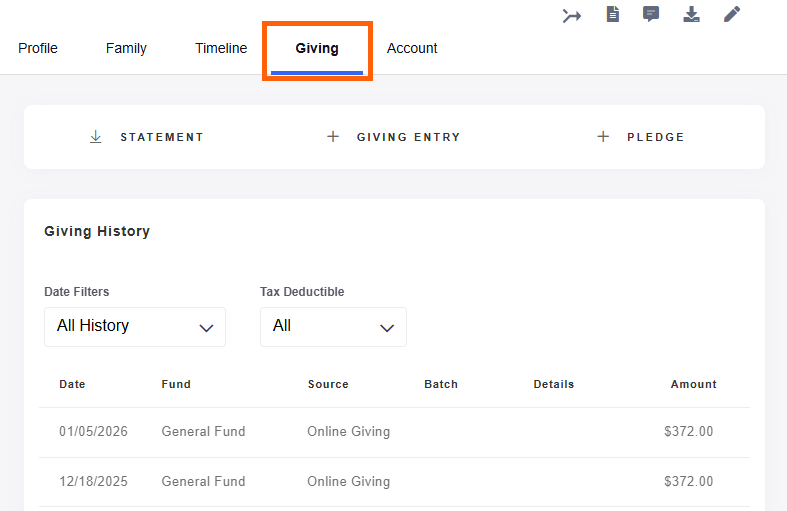Click $372.00 amount in 12/18/2025 row

[x=689, y=481]
